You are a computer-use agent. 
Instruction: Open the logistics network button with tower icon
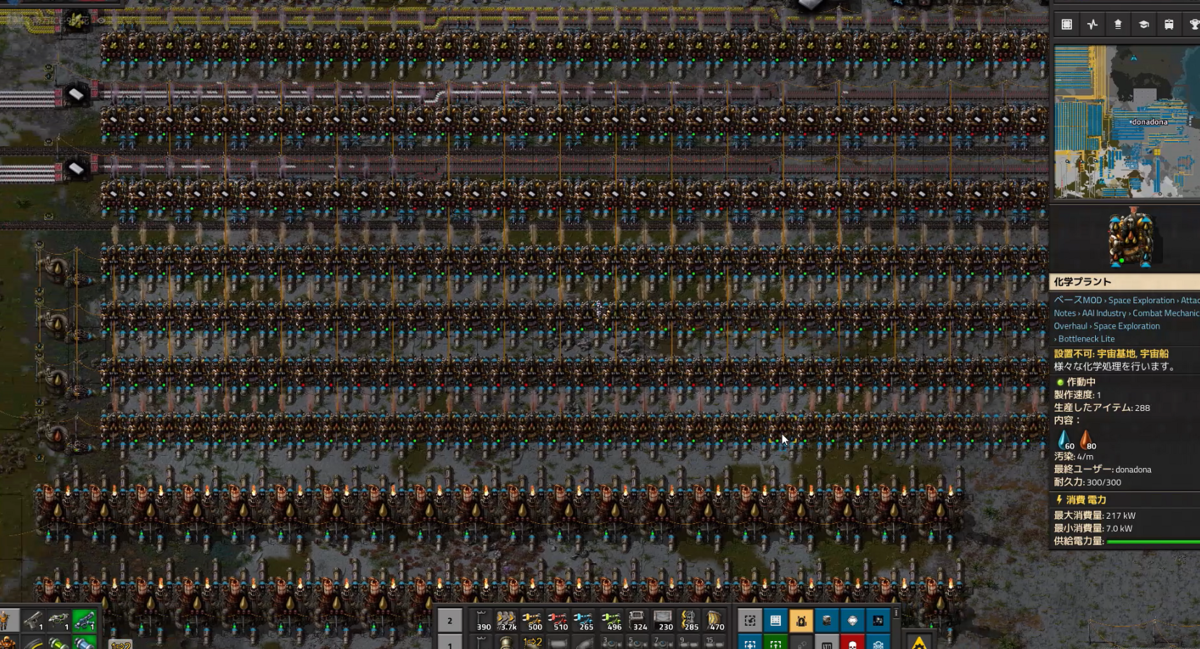pyautogui.click(x=1118, y=24)
